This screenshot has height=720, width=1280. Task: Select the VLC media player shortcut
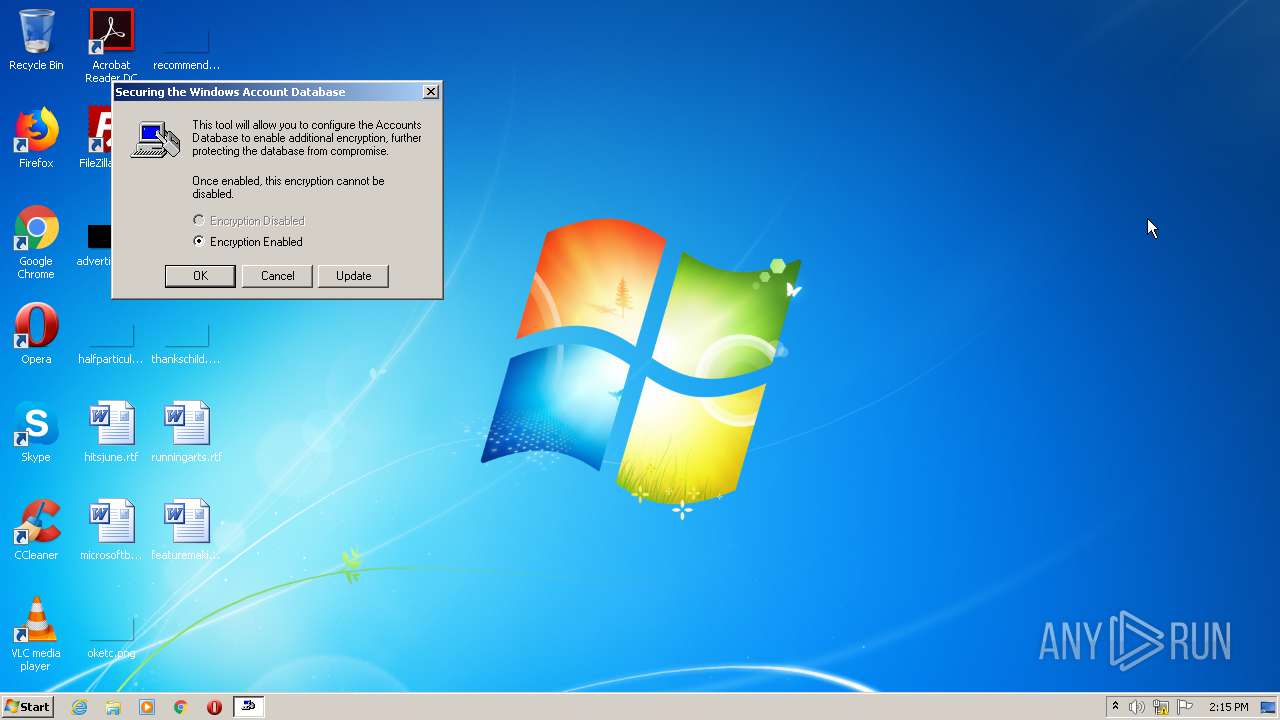tap(36, 634)
